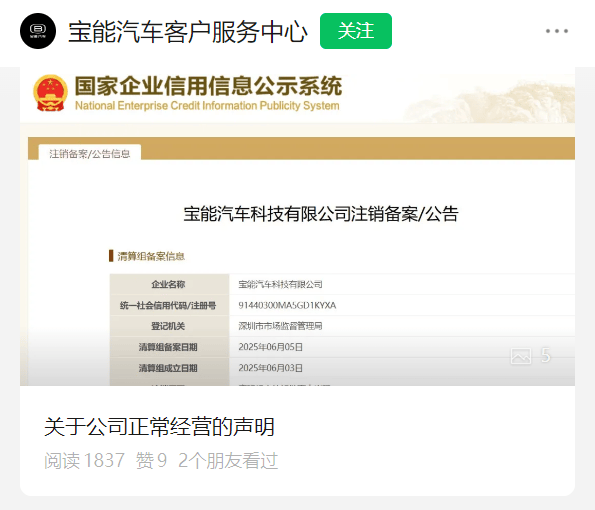Open the article 关于公司正常经营的声明
This screenshot has width=595, height=510.
[159, 427]
